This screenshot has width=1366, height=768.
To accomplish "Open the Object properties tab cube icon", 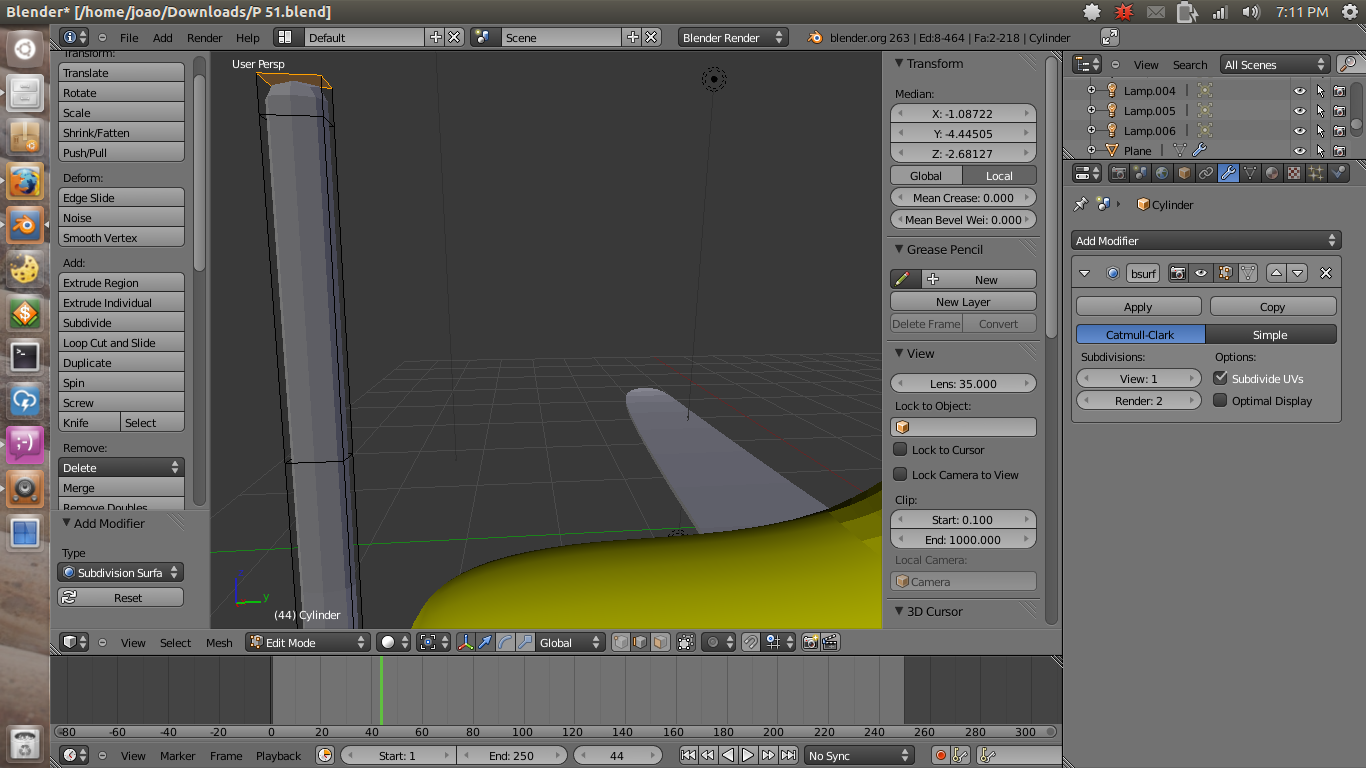I will (1184, 173).
